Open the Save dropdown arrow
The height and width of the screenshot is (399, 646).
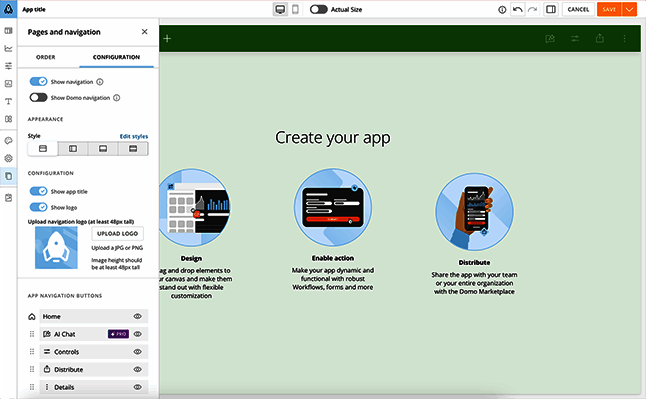pyautogui.click(x=629, y=9)
